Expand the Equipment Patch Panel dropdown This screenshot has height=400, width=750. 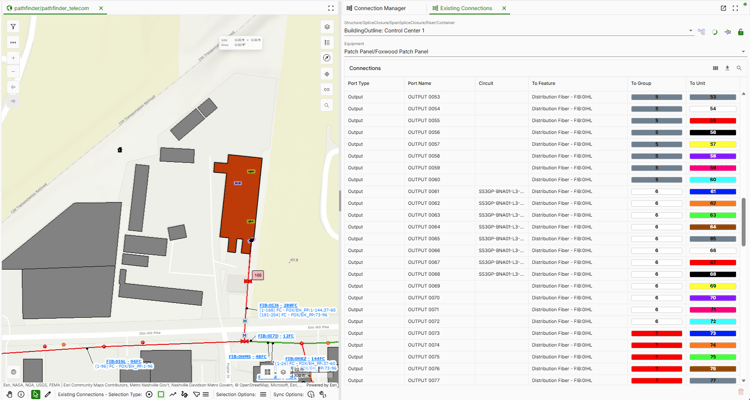click(x=743, y=52)
